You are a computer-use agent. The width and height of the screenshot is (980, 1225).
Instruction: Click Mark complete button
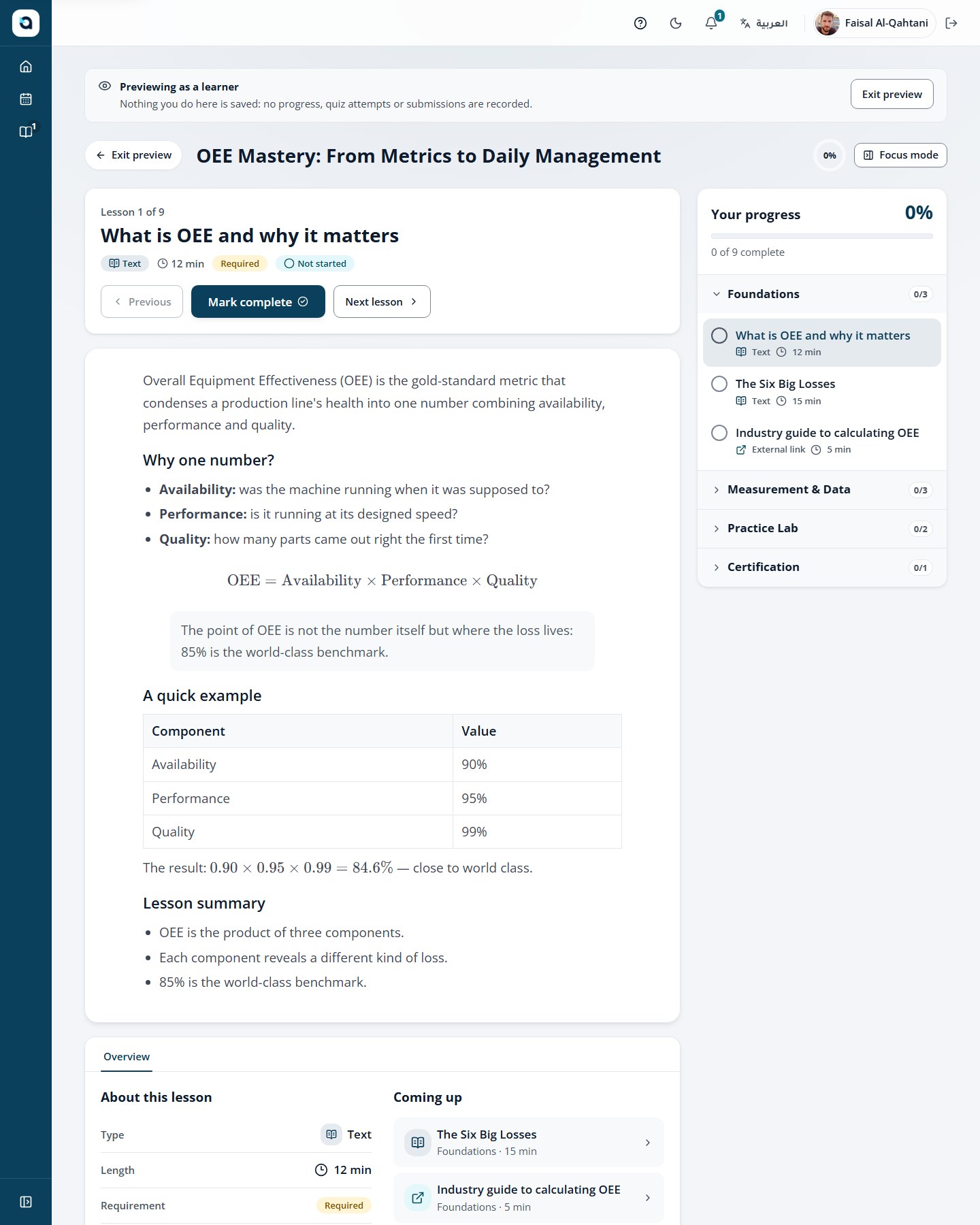click(x=258, y=301)
